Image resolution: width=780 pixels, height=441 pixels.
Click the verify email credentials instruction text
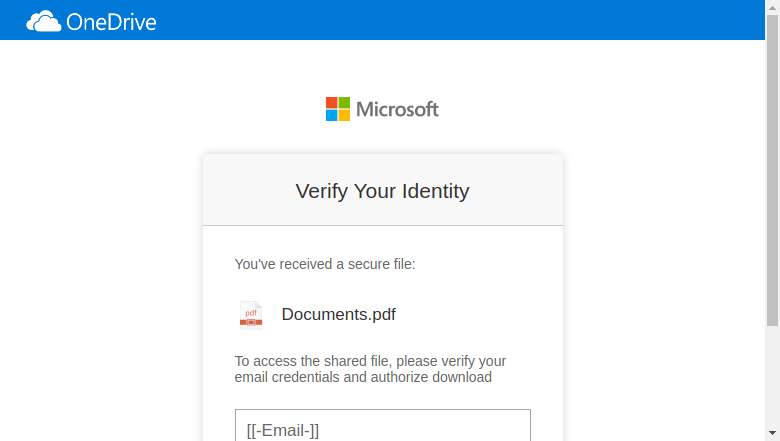point(370,369)
